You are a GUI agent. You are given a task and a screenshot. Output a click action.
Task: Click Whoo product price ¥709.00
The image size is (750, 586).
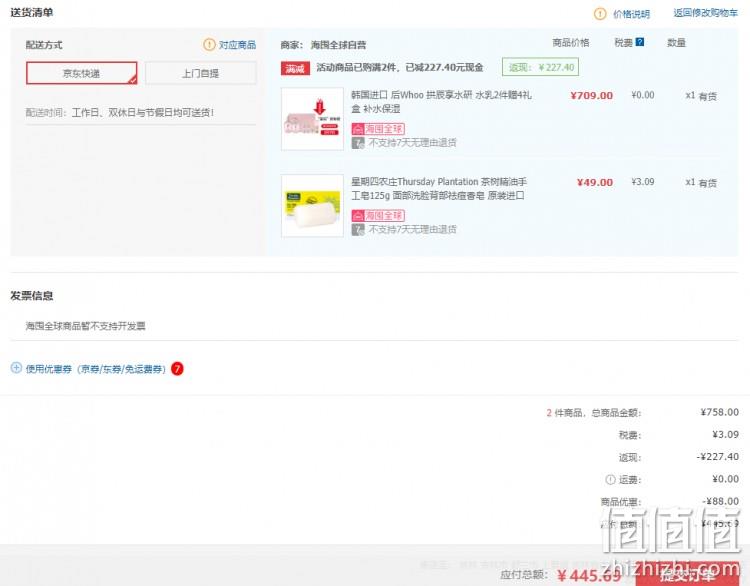[x=591, y=96]
